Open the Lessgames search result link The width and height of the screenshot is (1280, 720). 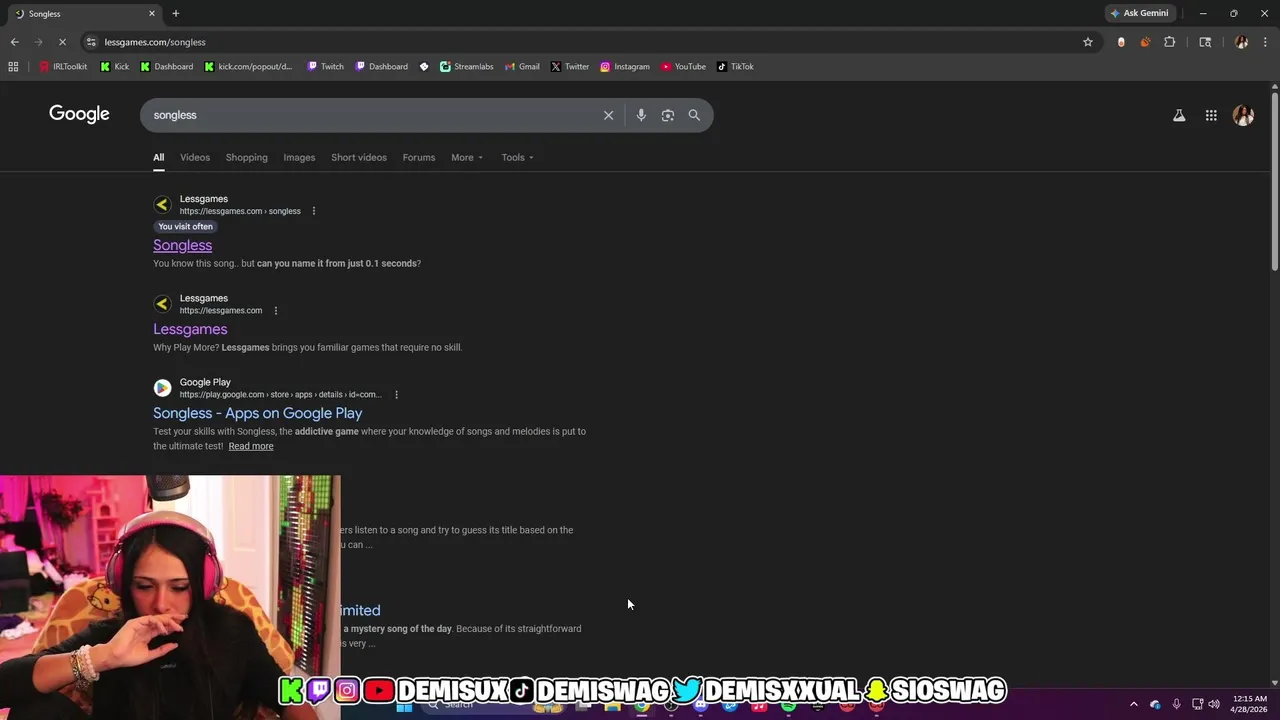(190, 329)
